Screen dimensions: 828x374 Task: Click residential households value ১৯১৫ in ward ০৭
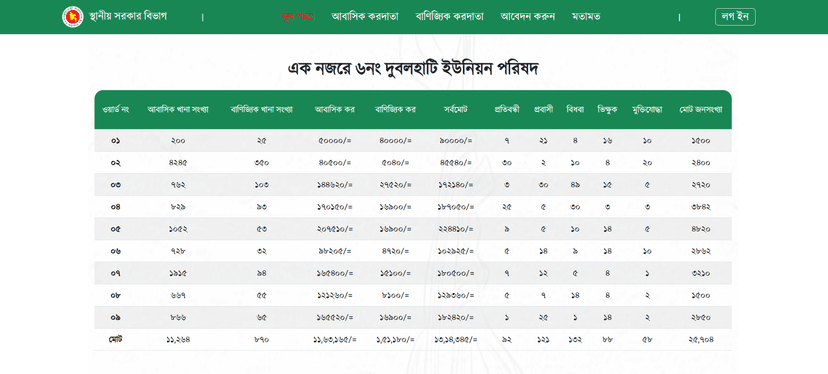178,274
